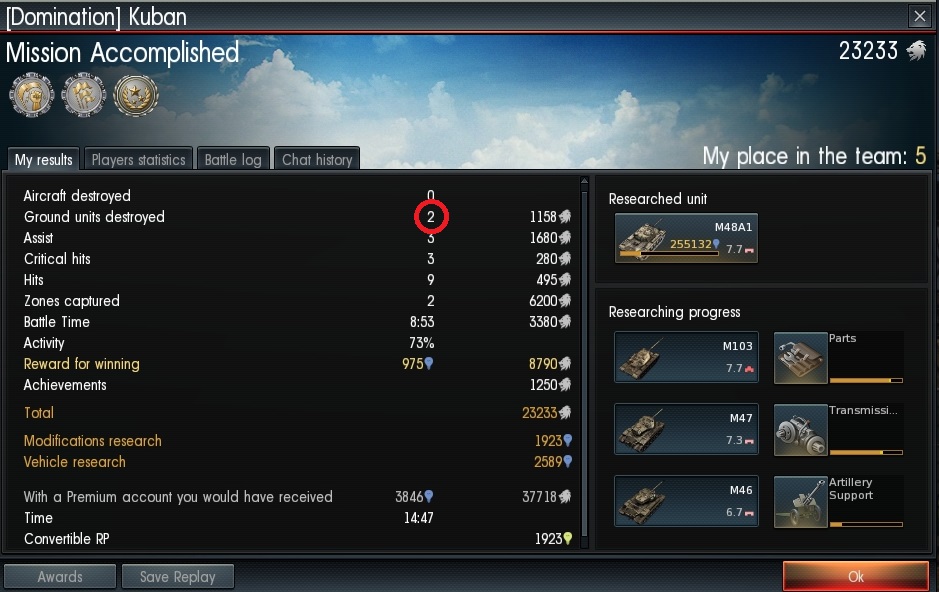
Task: Click the M47 tank research card
Action: click(x=686, y=429)
